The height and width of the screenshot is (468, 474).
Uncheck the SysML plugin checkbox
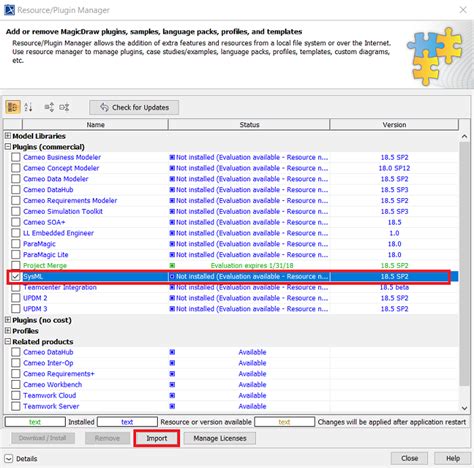pyautogui.click(x=16, y=276)
